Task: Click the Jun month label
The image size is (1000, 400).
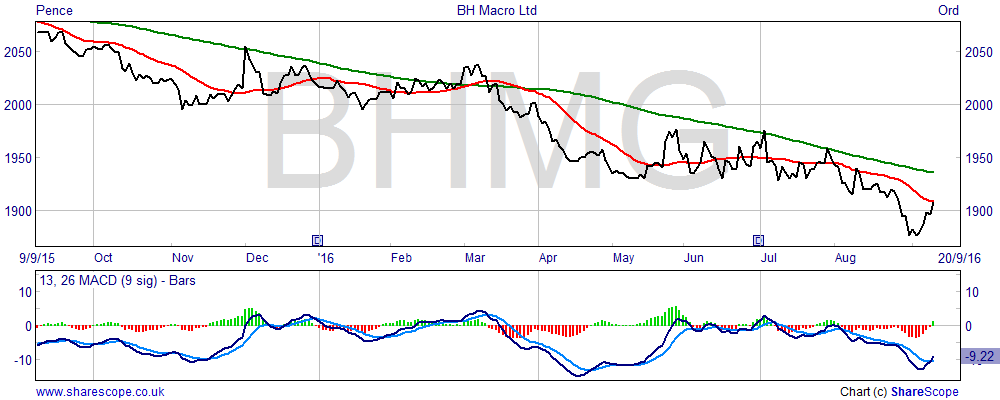Action: tap(693, 258)
